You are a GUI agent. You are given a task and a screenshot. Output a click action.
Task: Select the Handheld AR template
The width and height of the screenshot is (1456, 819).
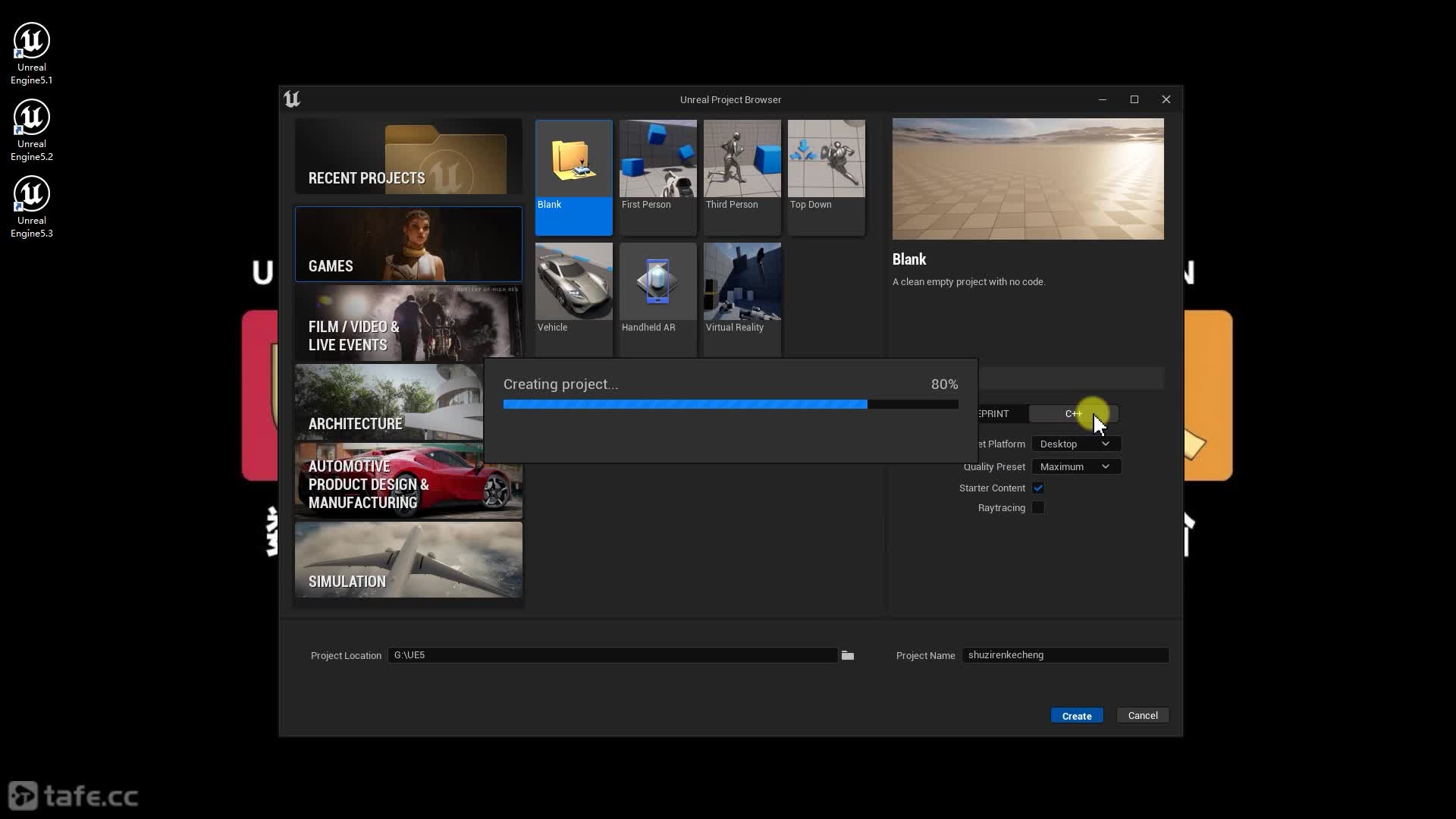pyautogui.click(x=658, y=300)
